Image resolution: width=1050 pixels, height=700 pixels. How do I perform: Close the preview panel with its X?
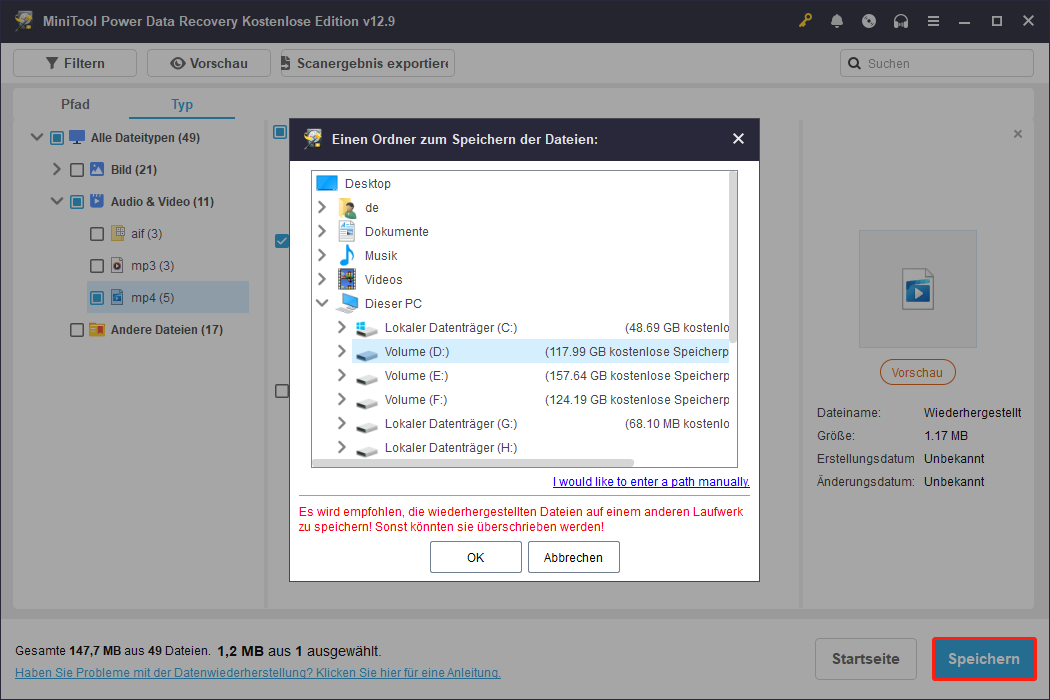(x=1018, y=134)
